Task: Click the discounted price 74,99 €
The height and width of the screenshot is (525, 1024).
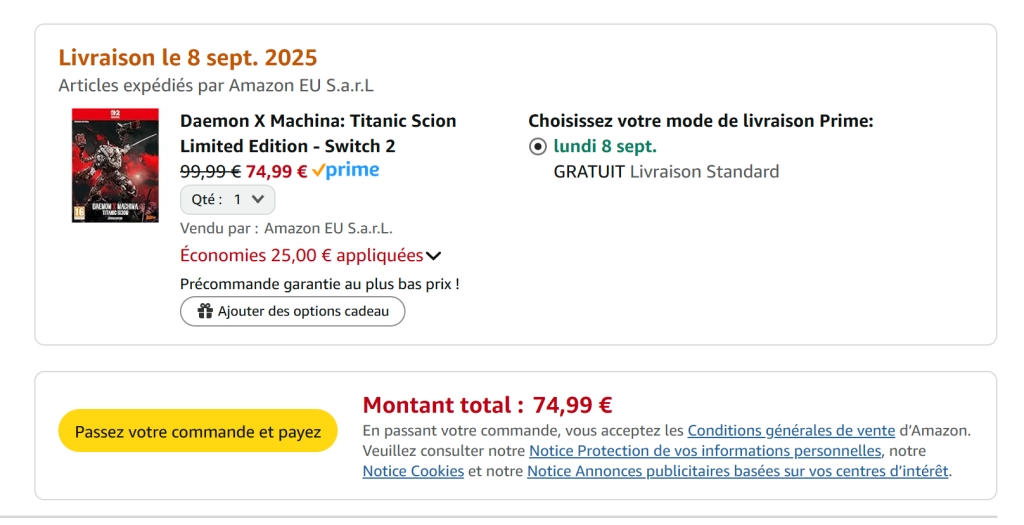Action: pos(276,172)
